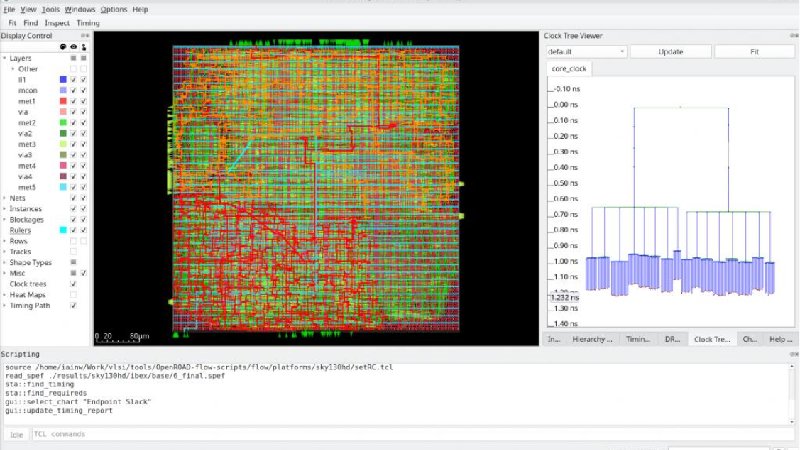Hide the met5 layer via its visible checkbox

click(x=73, y=187)
